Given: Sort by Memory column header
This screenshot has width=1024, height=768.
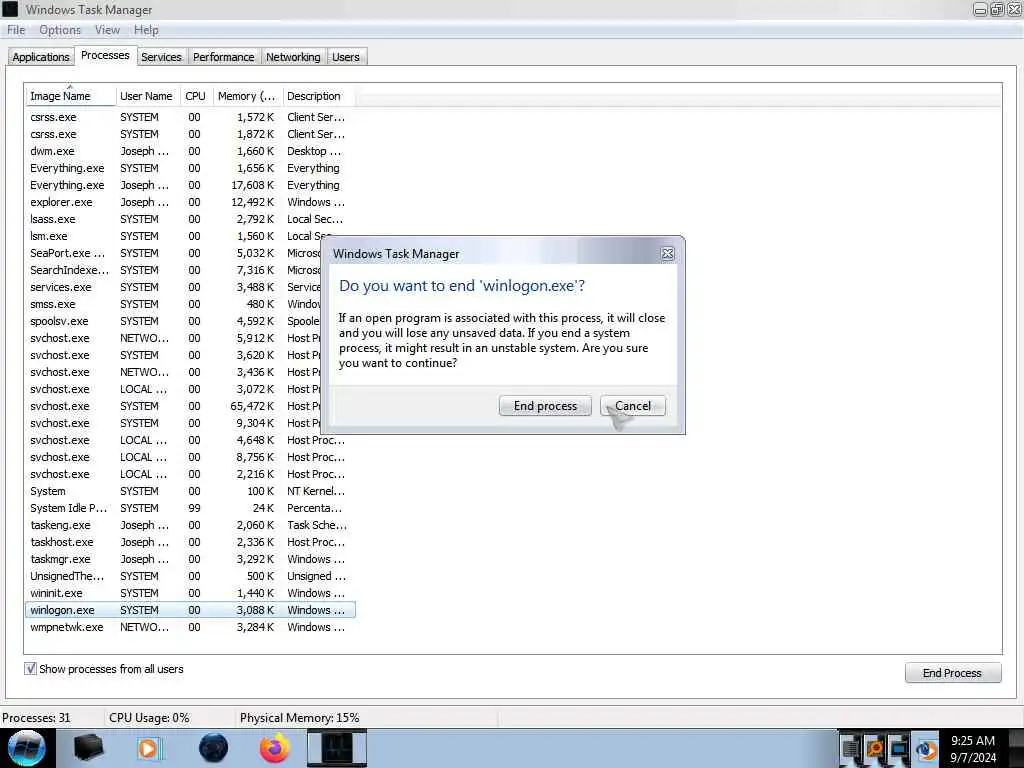Looking at the screenshot, I should point(247,96).
